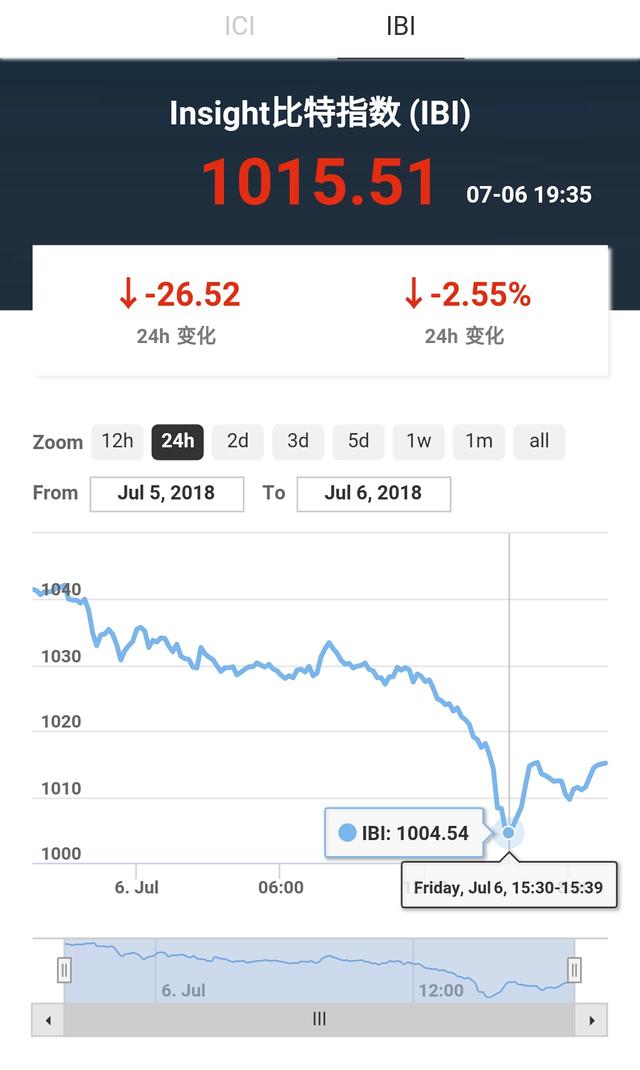Viewport: 640px width, 1070px height.
Task: Choose the 3d zoom range
Action: [298, 441]
